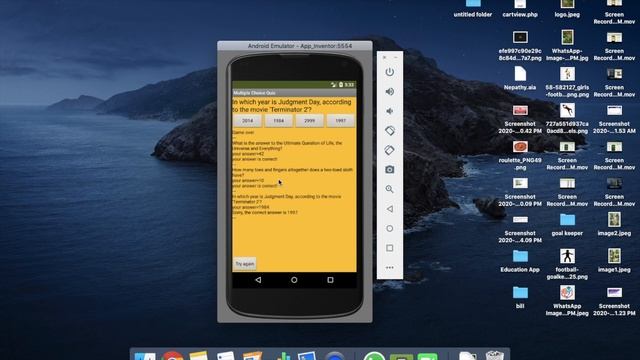The width and height of the screenshot is (640, 360).
Task: Click the Home circle in emulator sidebar
Action: 389,228
